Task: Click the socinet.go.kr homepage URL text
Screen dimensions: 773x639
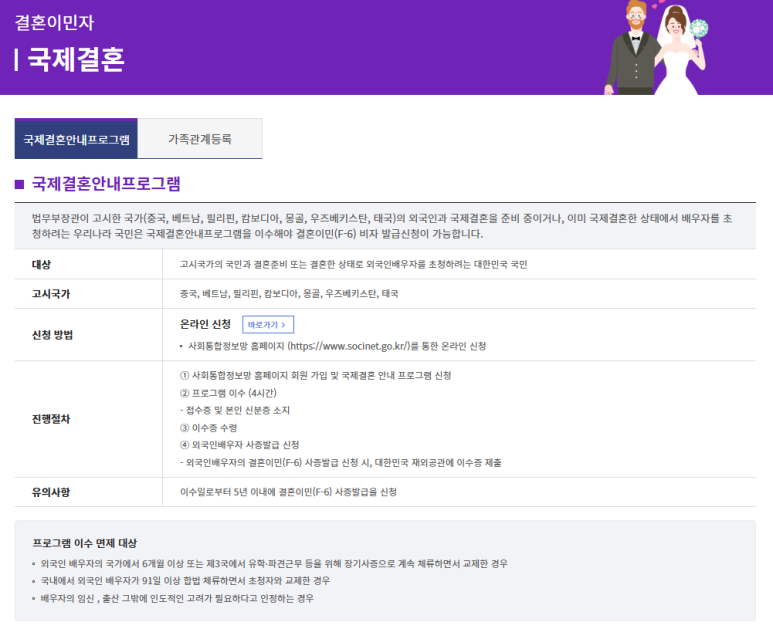Action: click(x=349, y=346)
